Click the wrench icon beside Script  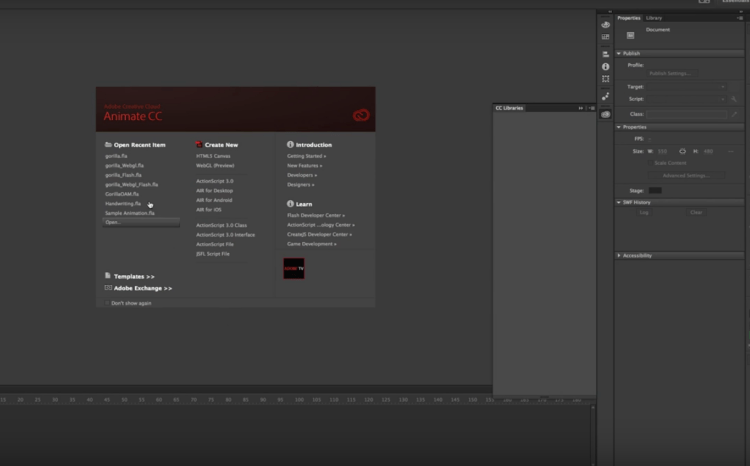(734, 99)
